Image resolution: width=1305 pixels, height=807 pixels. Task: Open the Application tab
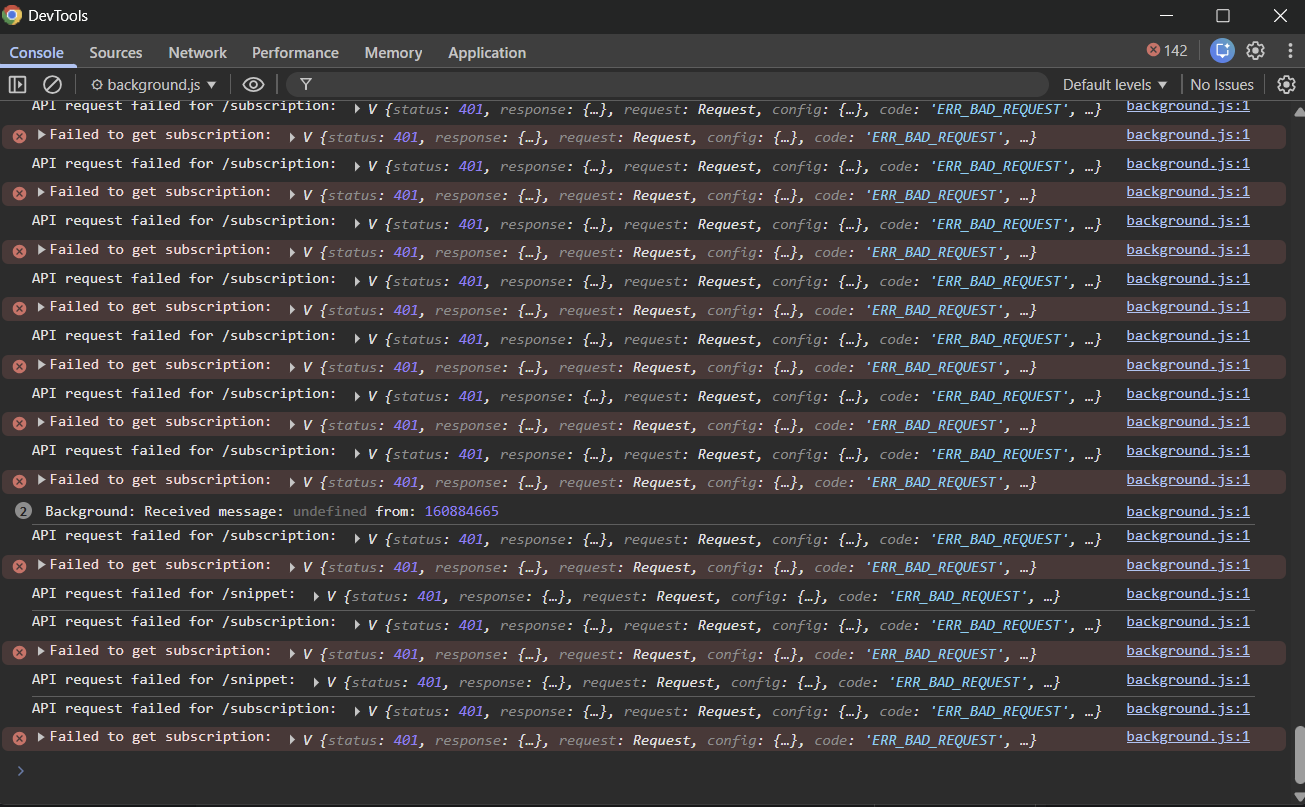[x=487, y=53]
